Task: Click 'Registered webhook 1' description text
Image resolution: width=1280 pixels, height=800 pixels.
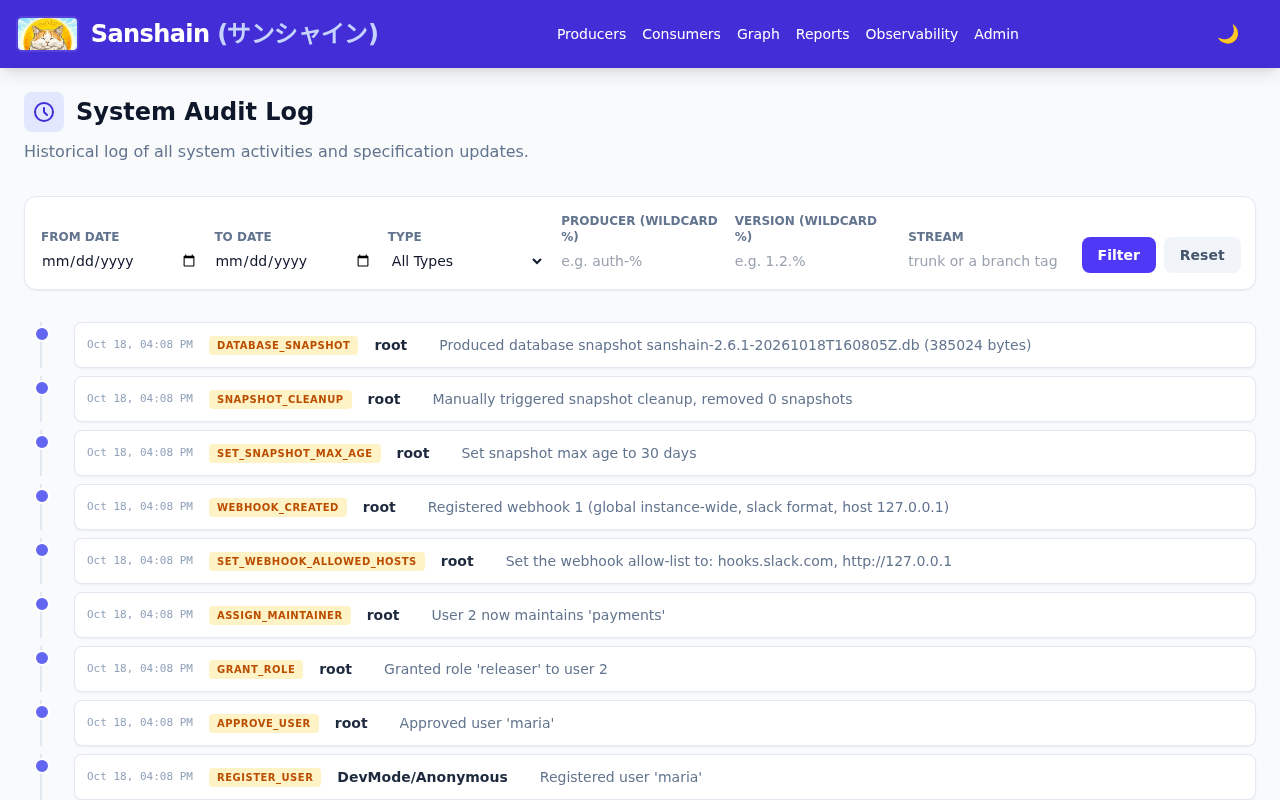Action: [x=688, y=507]
